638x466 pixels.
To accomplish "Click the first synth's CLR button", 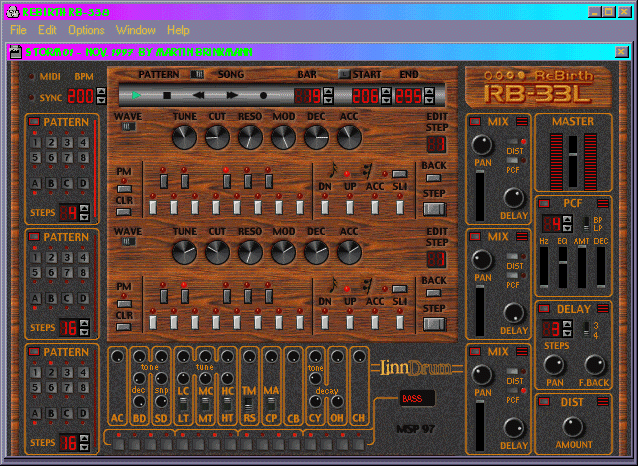I will click(124, 211).
